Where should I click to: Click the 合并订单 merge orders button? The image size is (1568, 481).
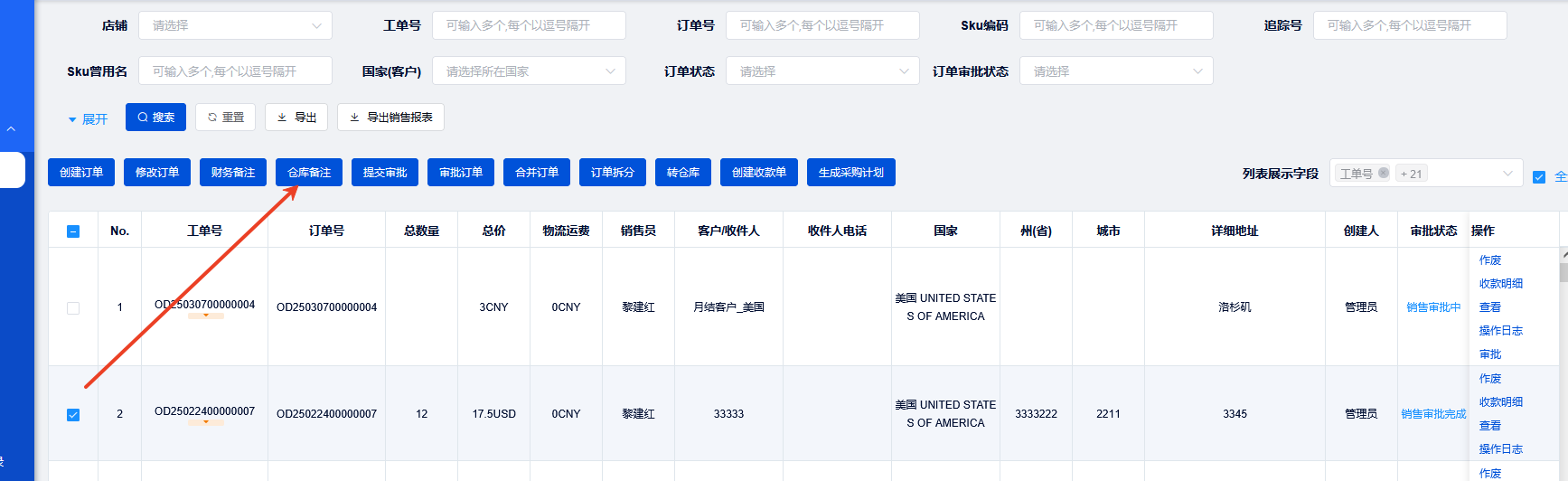click(537, 173)
